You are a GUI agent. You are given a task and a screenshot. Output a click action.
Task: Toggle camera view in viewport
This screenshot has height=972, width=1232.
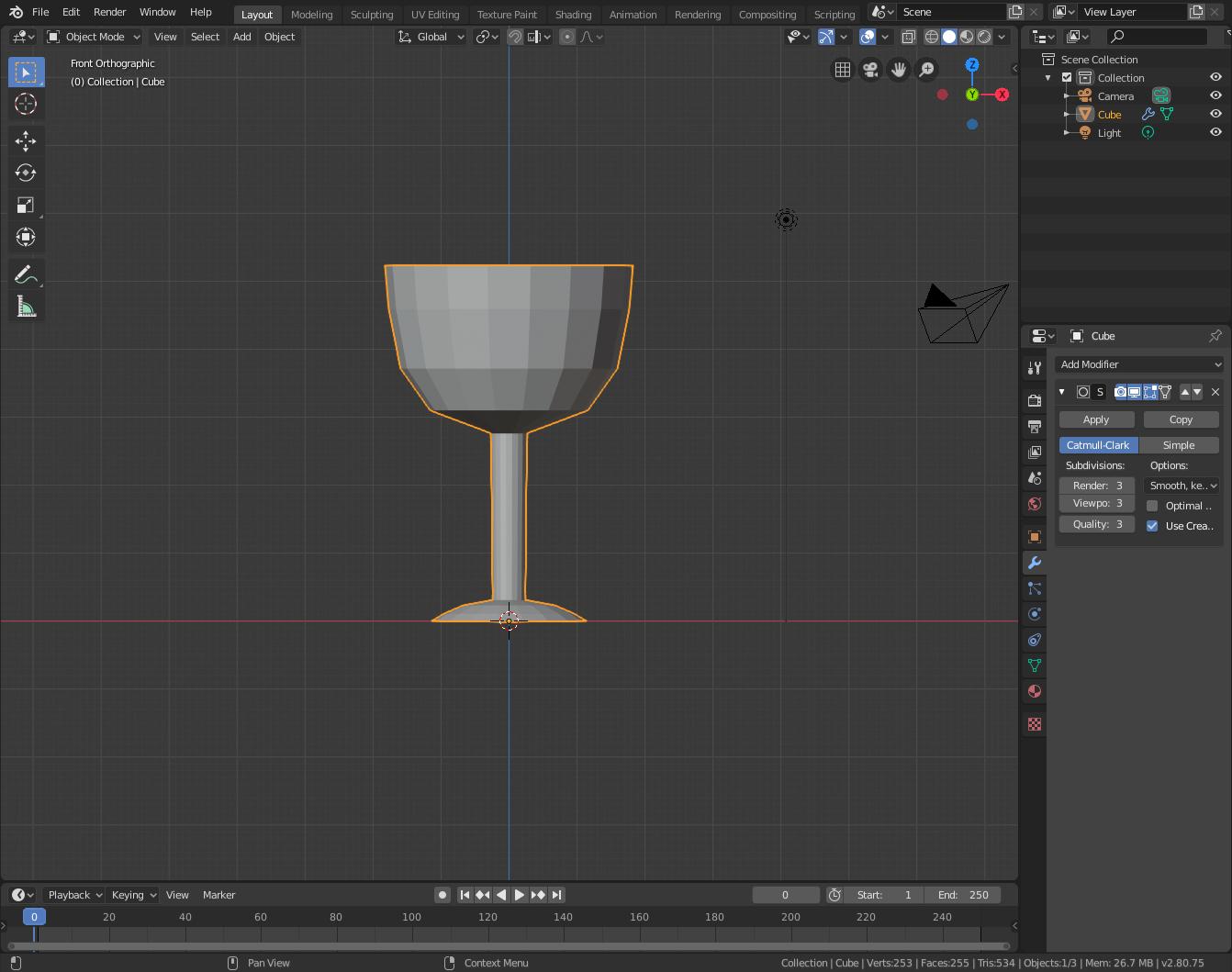pos(870,70)
